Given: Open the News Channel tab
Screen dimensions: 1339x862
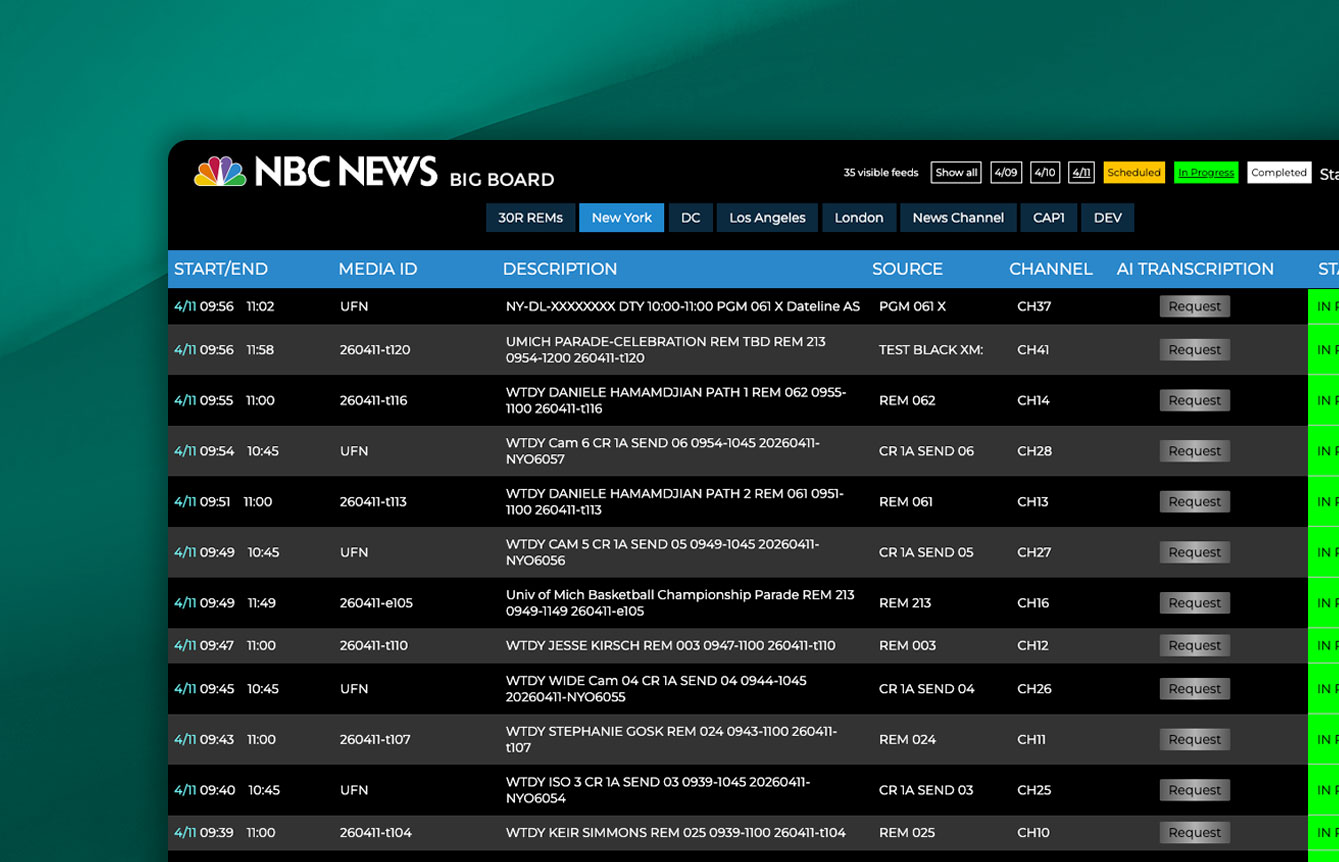Looking at the screenshot, I should tap(958, 217).
